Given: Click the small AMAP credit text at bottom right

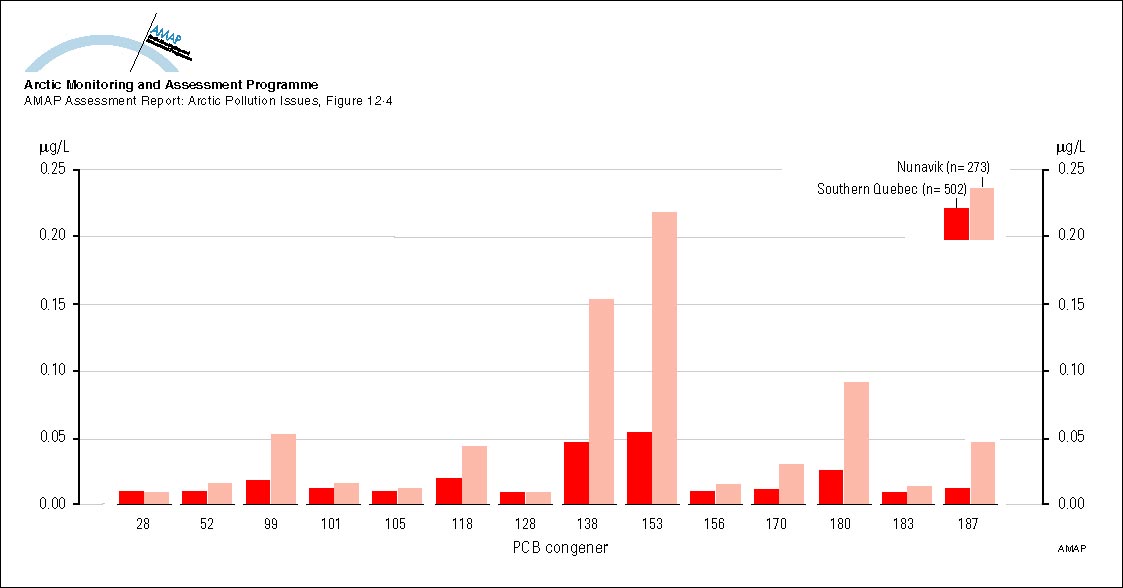Looking at the screenshot, I should 1070,549.
